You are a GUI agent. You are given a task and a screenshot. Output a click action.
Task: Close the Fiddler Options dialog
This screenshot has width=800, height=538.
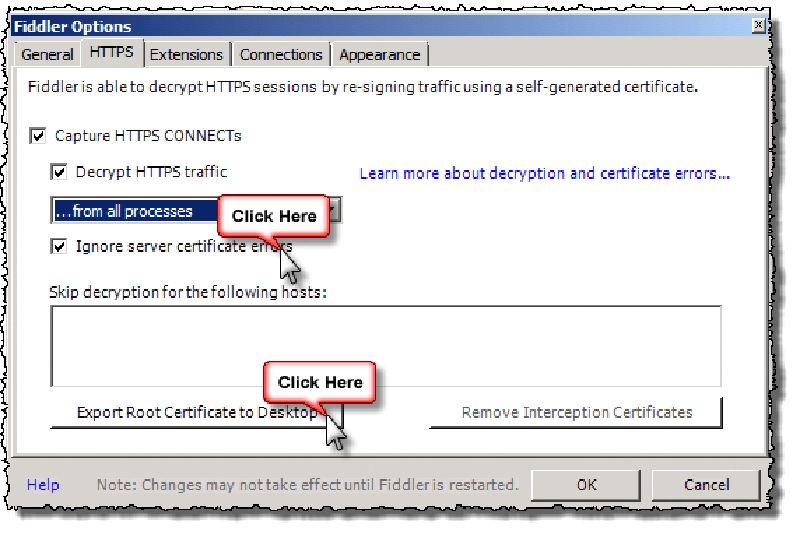pyautogui.click(x=759, y=25)
